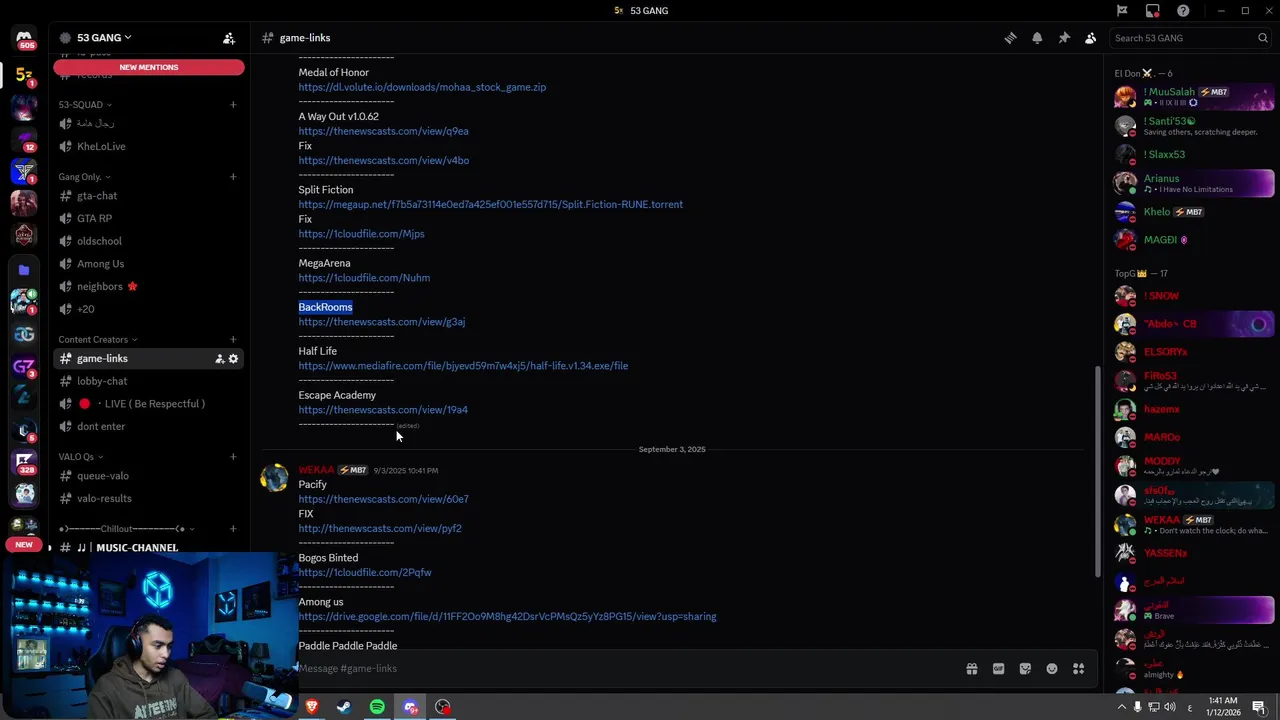This screenshot has width=1280, height=720.
Task: Open Discord help icon
Action: (x=1183, y=11)
